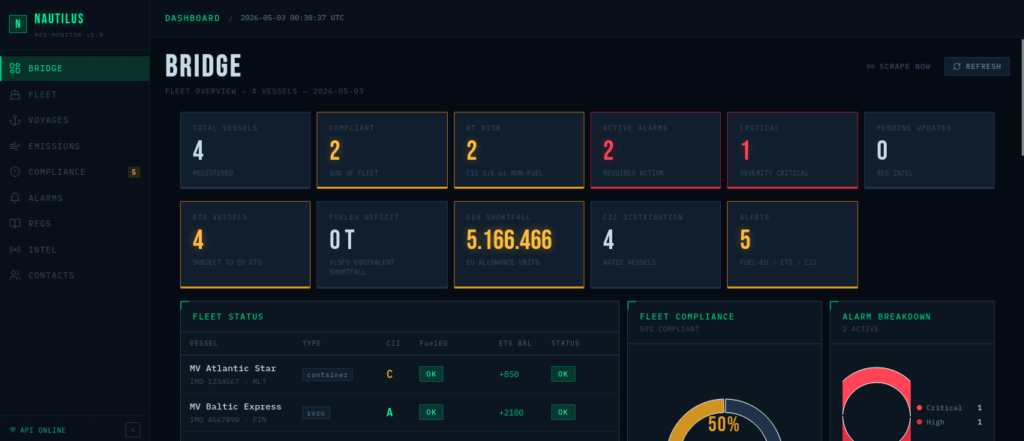Click the CII rating A for Baltic Express
The image size is (1024, 441).
(390, 412)
